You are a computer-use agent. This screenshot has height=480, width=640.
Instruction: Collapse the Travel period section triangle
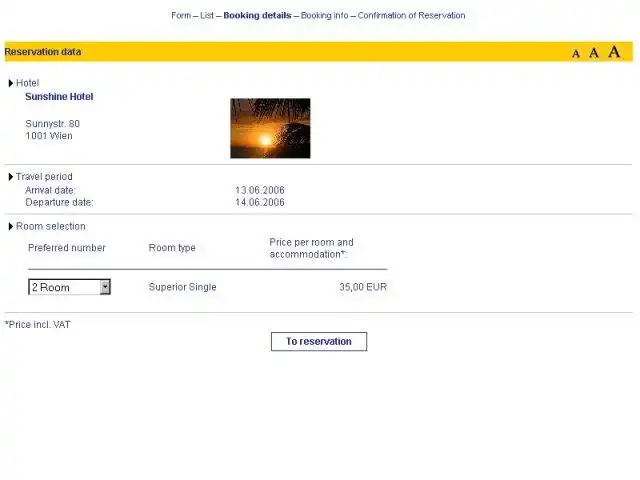[11, 177]
